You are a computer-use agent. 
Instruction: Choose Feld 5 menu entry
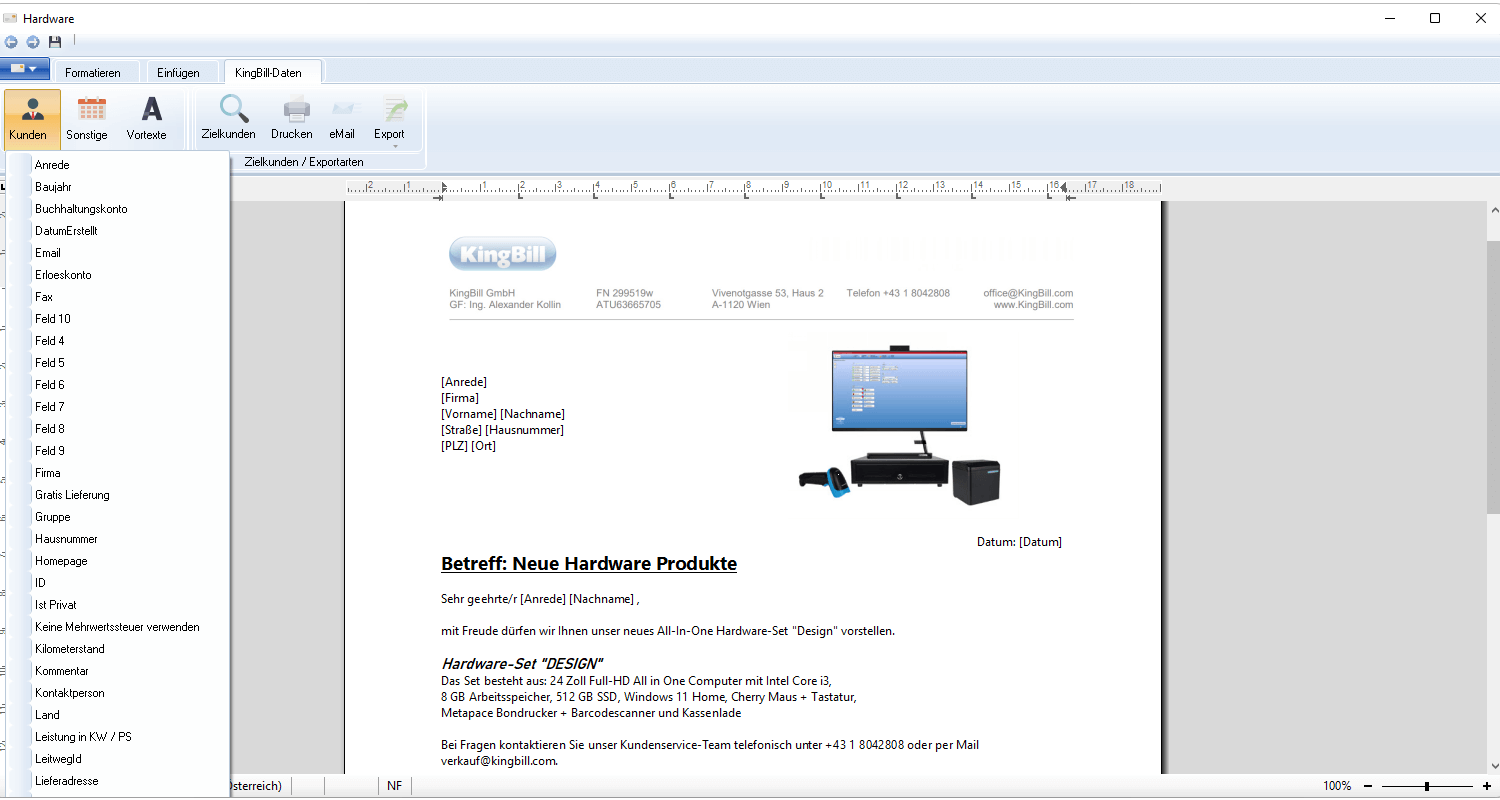point(118,363)
